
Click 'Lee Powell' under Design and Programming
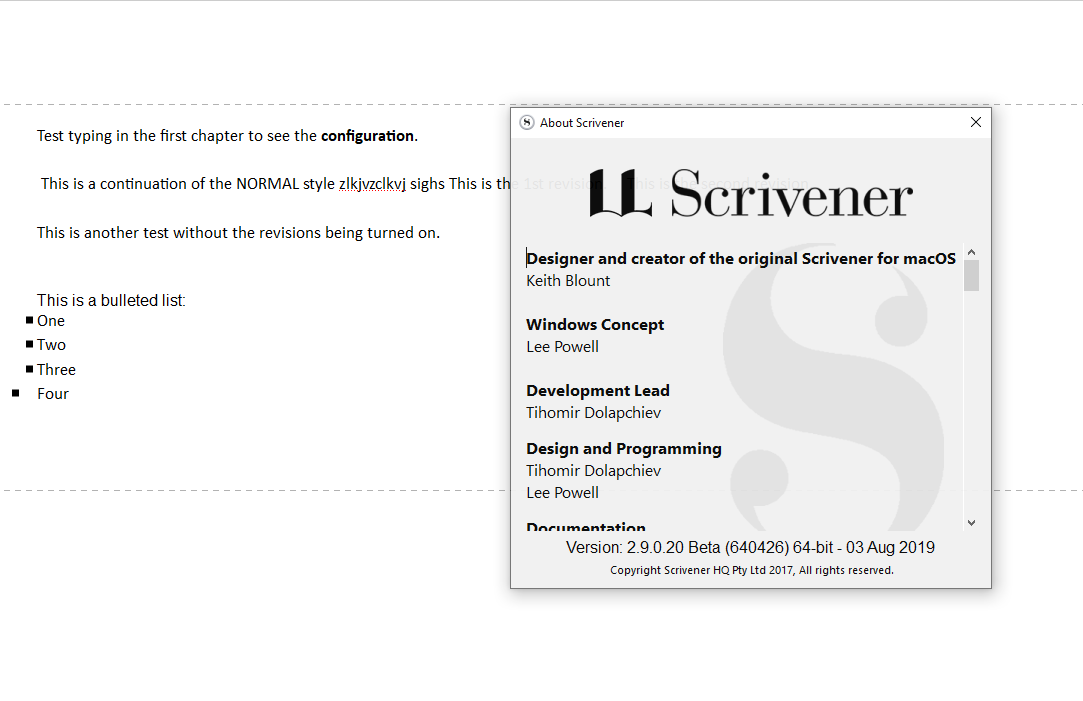tap(562, 492)
